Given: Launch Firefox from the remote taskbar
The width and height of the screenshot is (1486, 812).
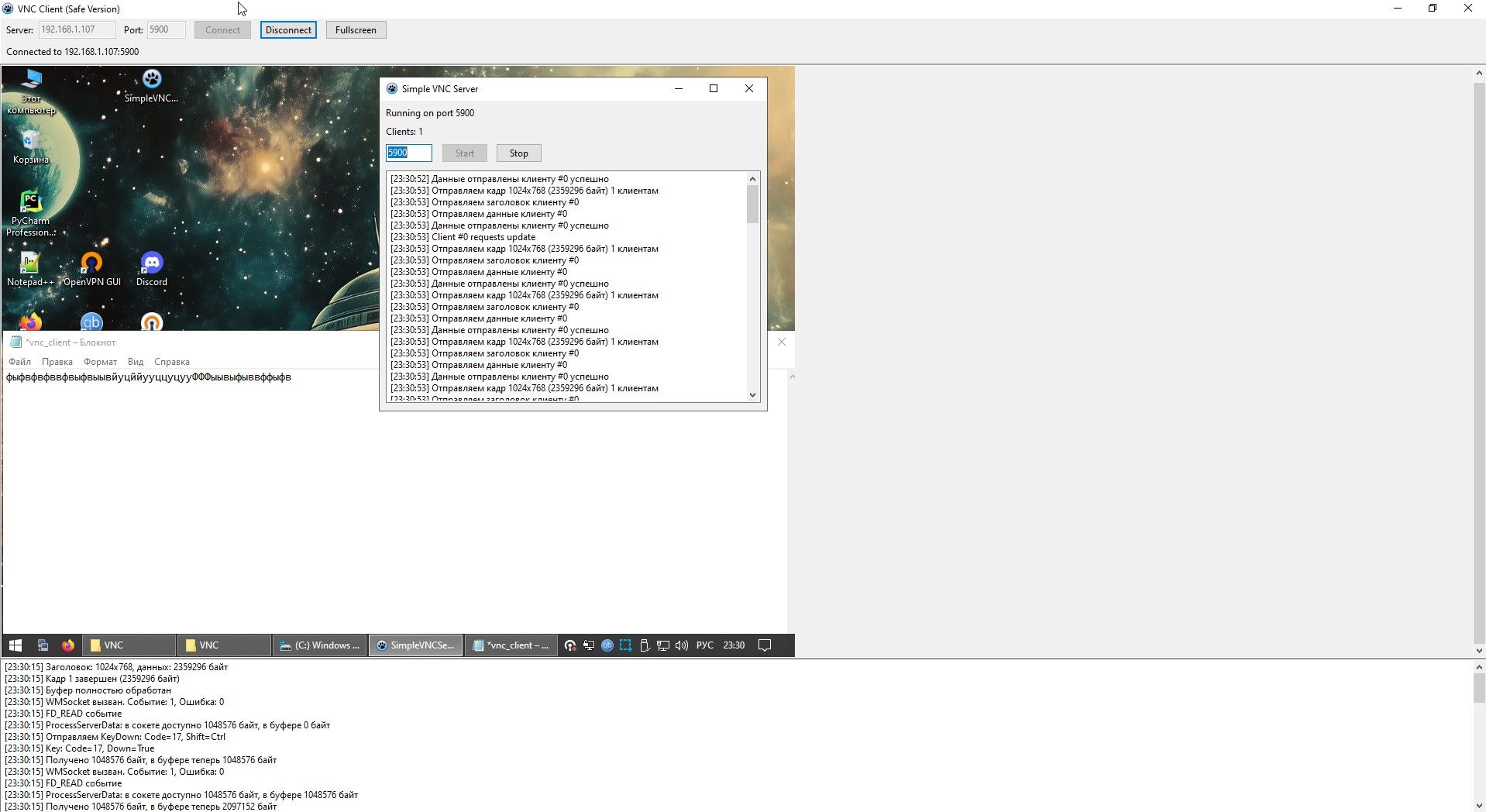Looking at the screenshot, I should [x=68, y=645].
